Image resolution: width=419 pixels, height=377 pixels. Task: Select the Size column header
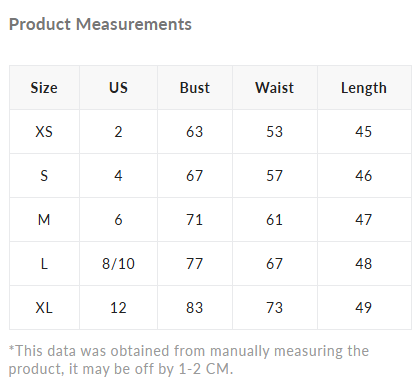tap(44, 88)
